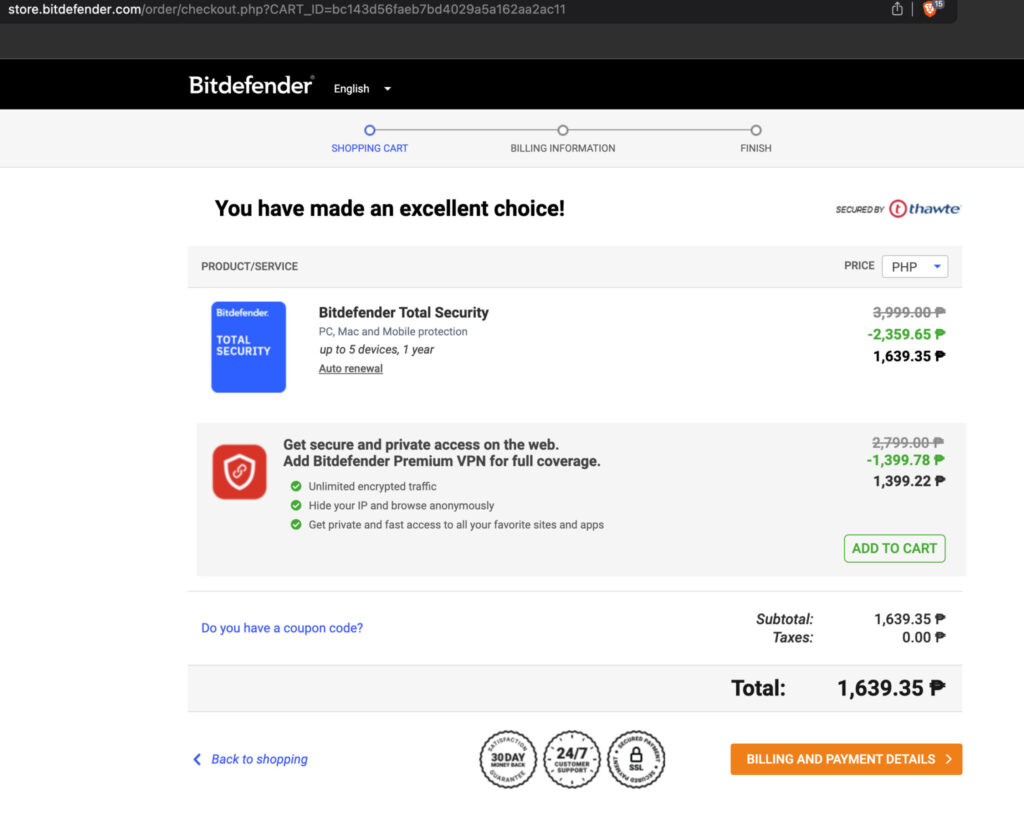The height and width of the screenshot is (831, 1024).
Task: Click 'Do you have a coupon code?' link
Action: [282, 628]
